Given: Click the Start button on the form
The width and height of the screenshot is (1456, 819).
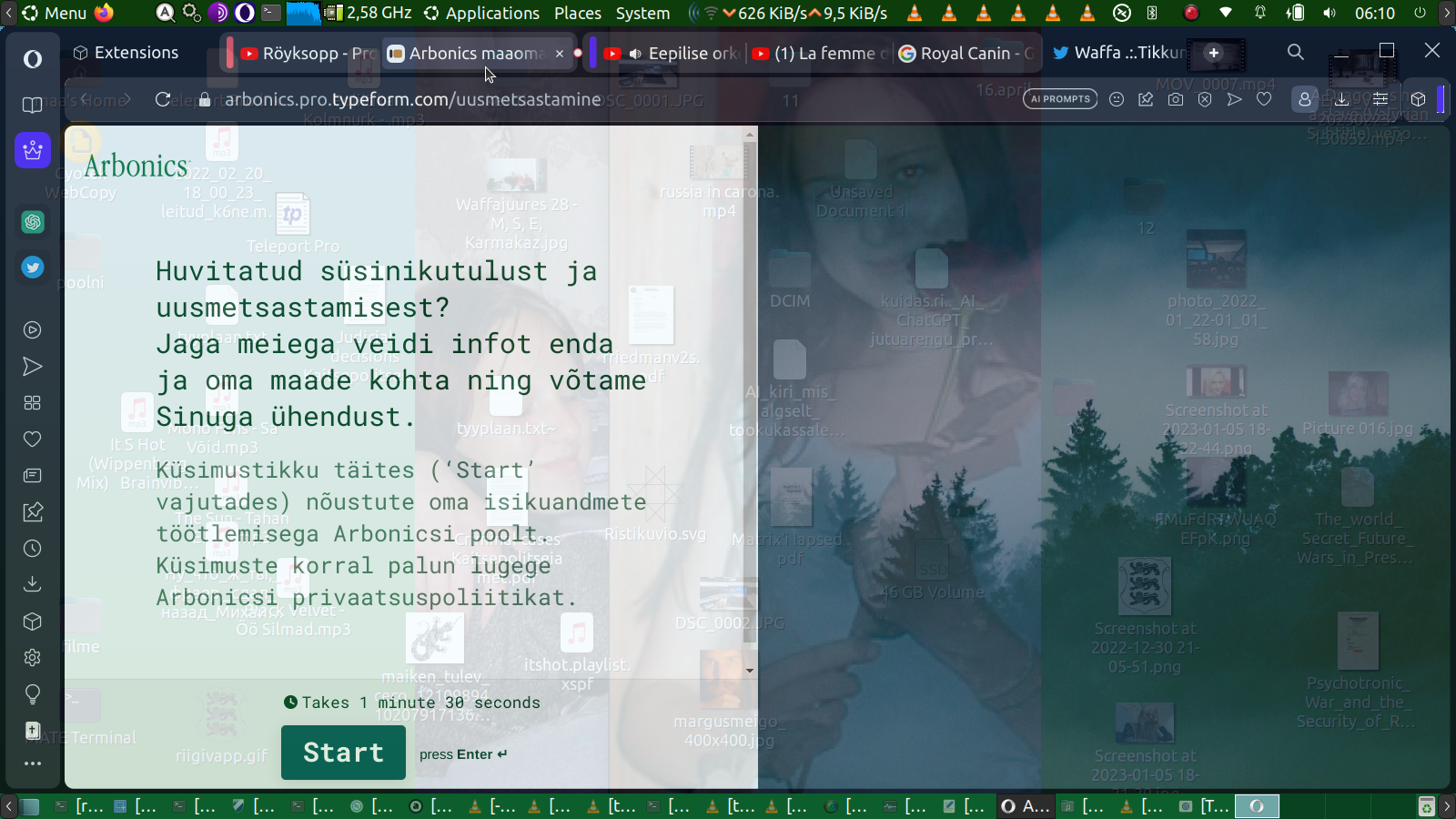Looking at the screenshot, I should [343, 753].
